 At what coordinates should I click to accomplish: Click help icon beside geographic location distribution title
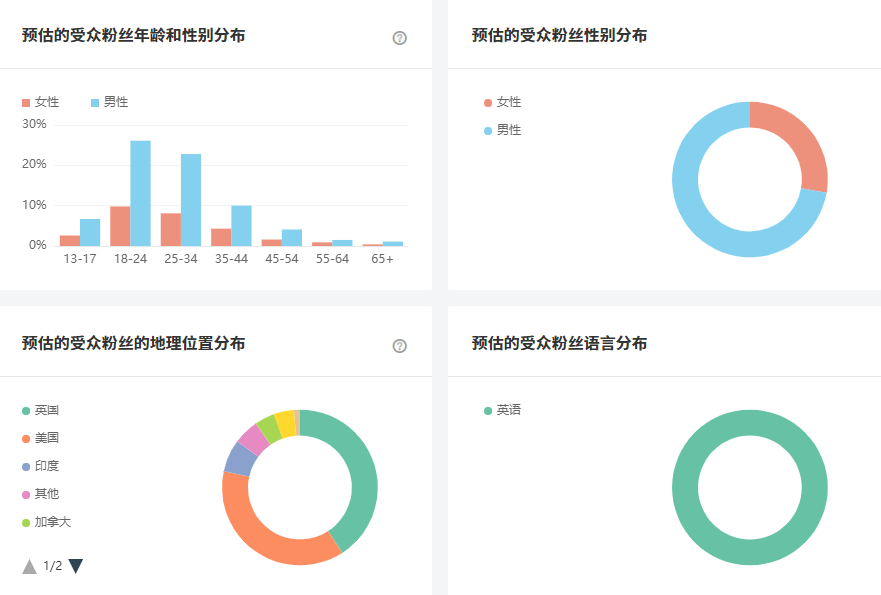coord(400,346)
